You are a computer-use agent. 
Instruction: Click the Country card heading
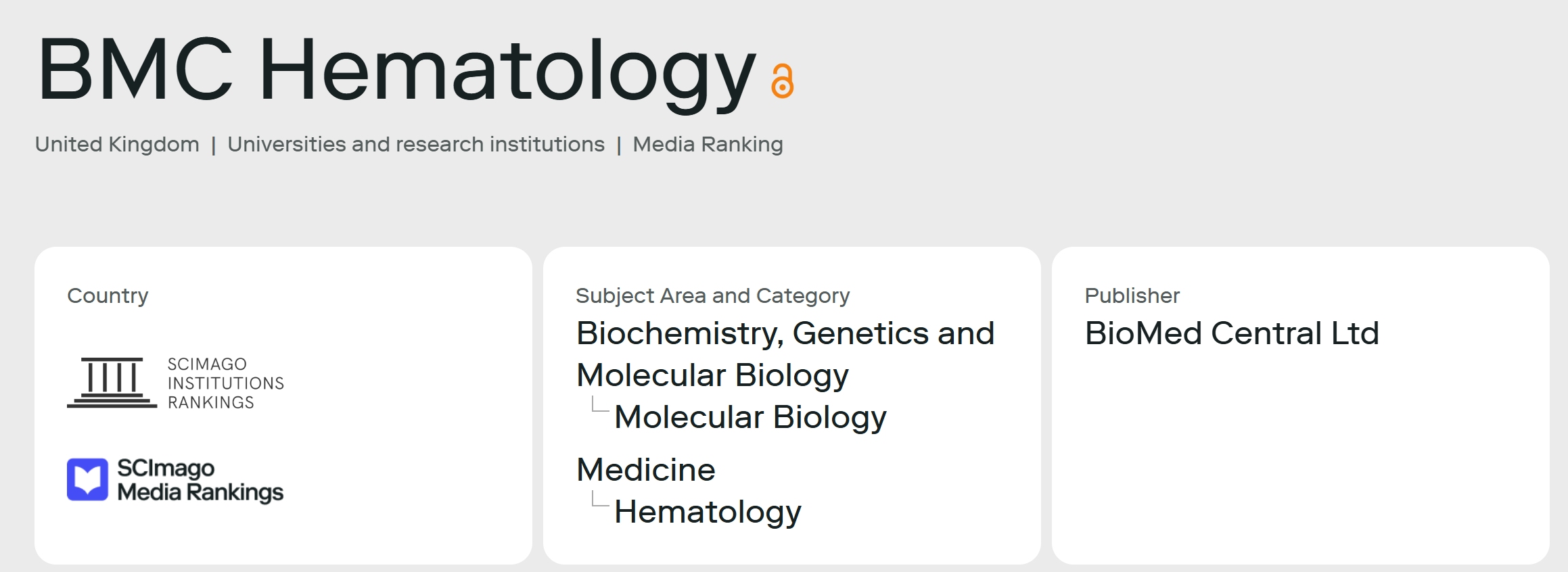(x=108, y=295)
